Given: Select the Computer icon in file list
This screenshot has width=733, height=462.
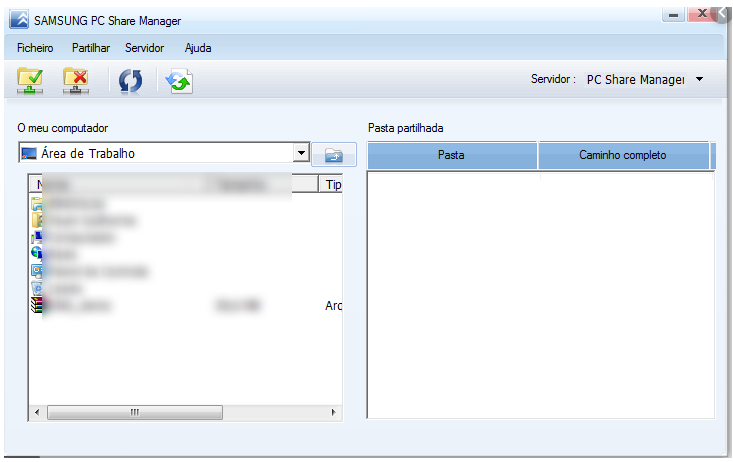Looking at the screenshot, I should (37, 237).
